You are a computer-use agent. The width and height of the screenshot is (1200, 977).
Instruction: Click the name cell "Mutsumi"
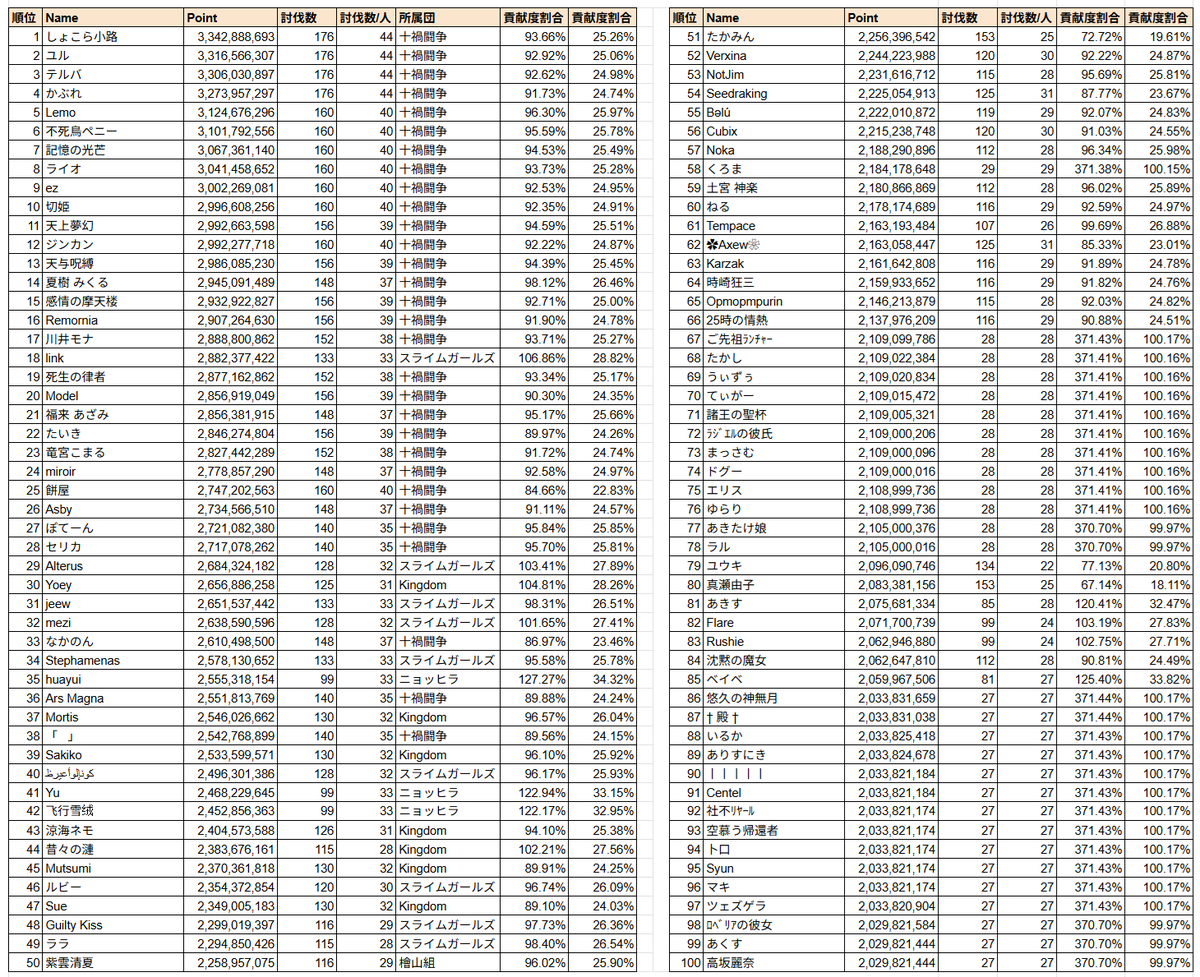113,868
